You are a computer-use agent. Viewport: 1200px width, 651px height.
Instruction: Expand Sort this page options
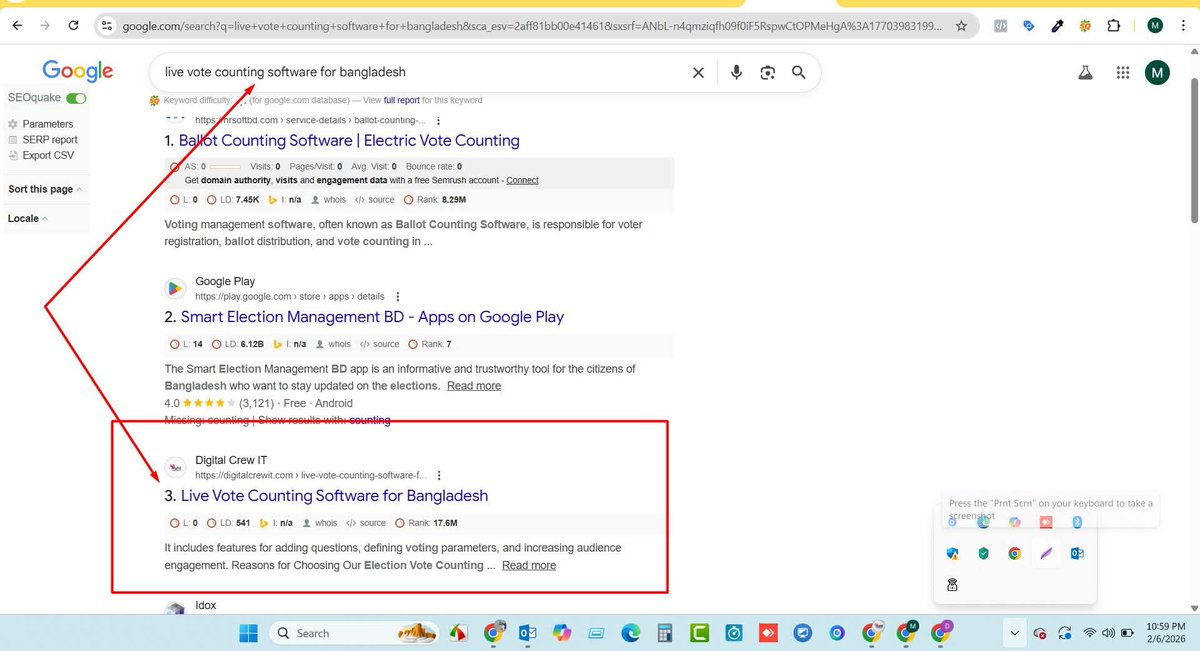point(45,189)
